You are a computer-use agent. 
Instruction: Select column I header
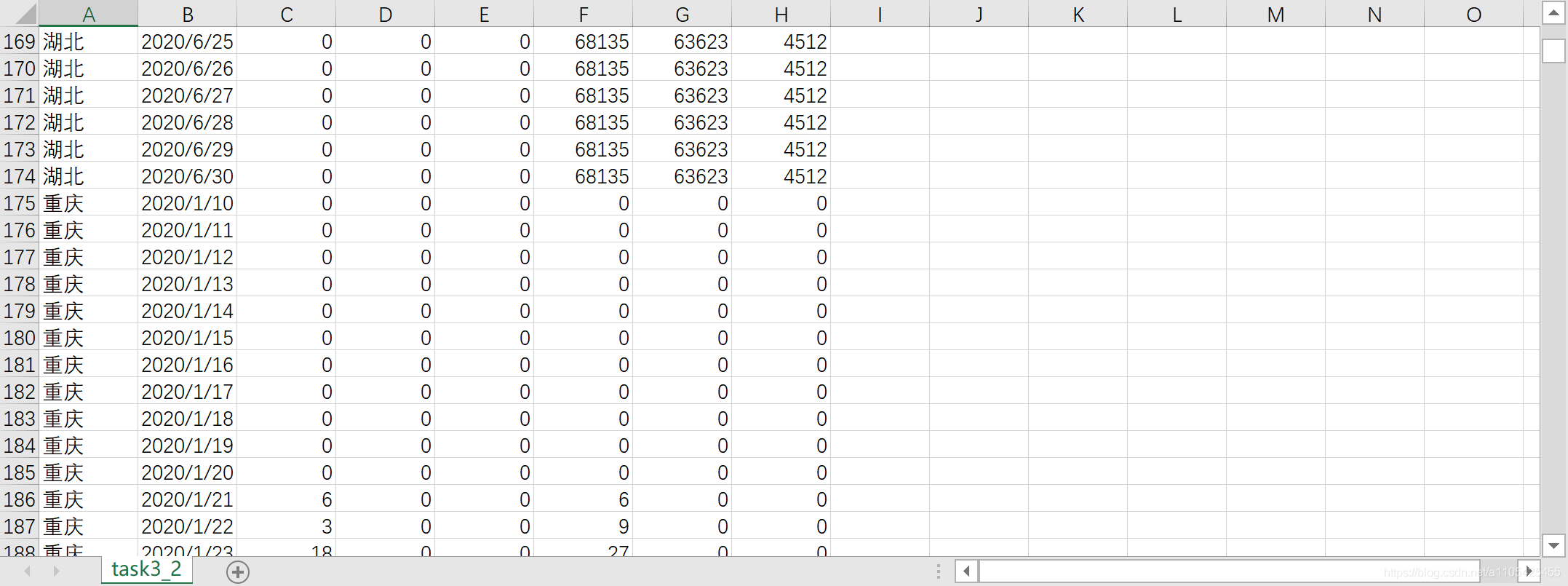pos(880,15)
